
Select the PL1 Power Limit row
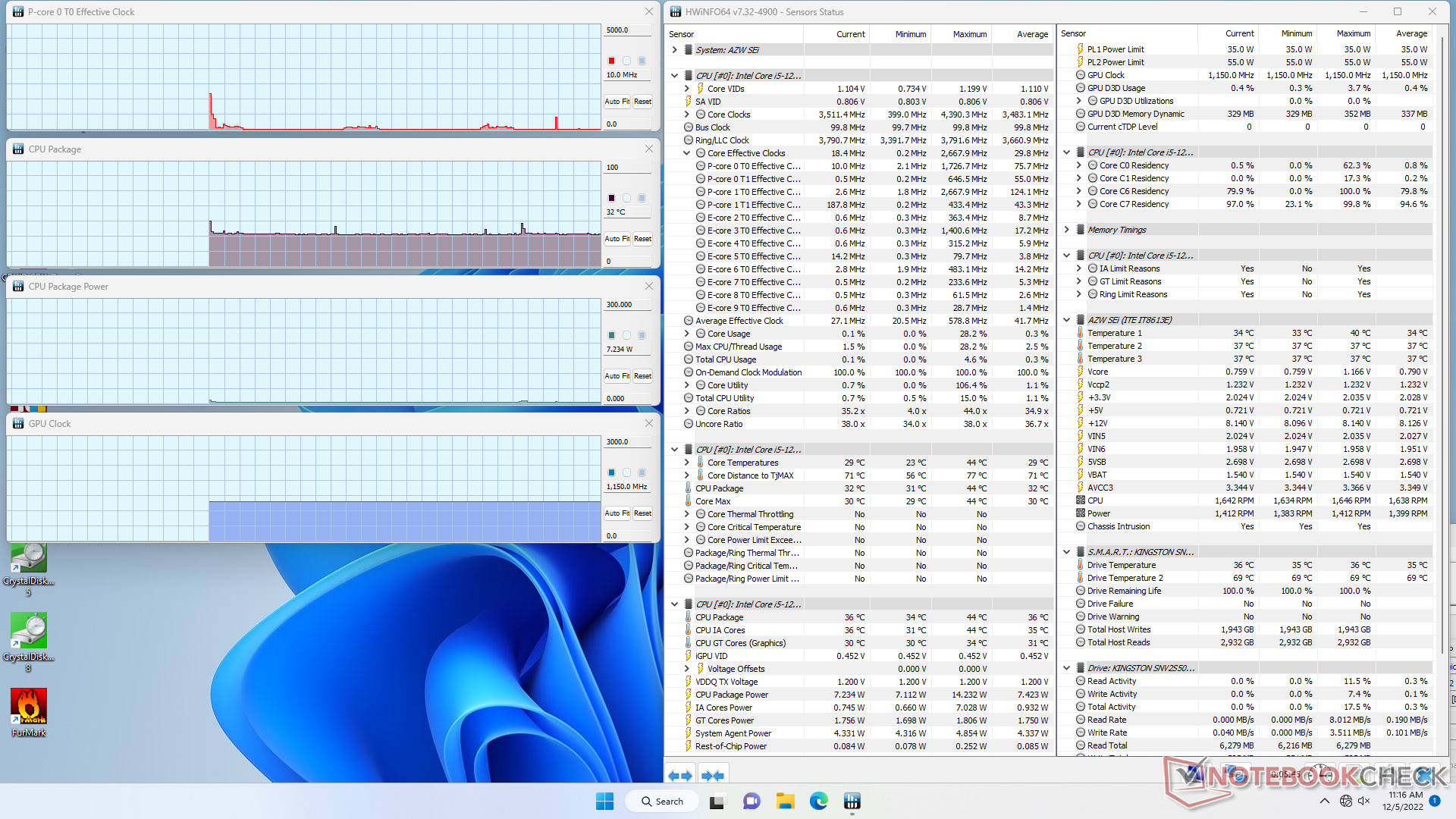[1245, 49]
